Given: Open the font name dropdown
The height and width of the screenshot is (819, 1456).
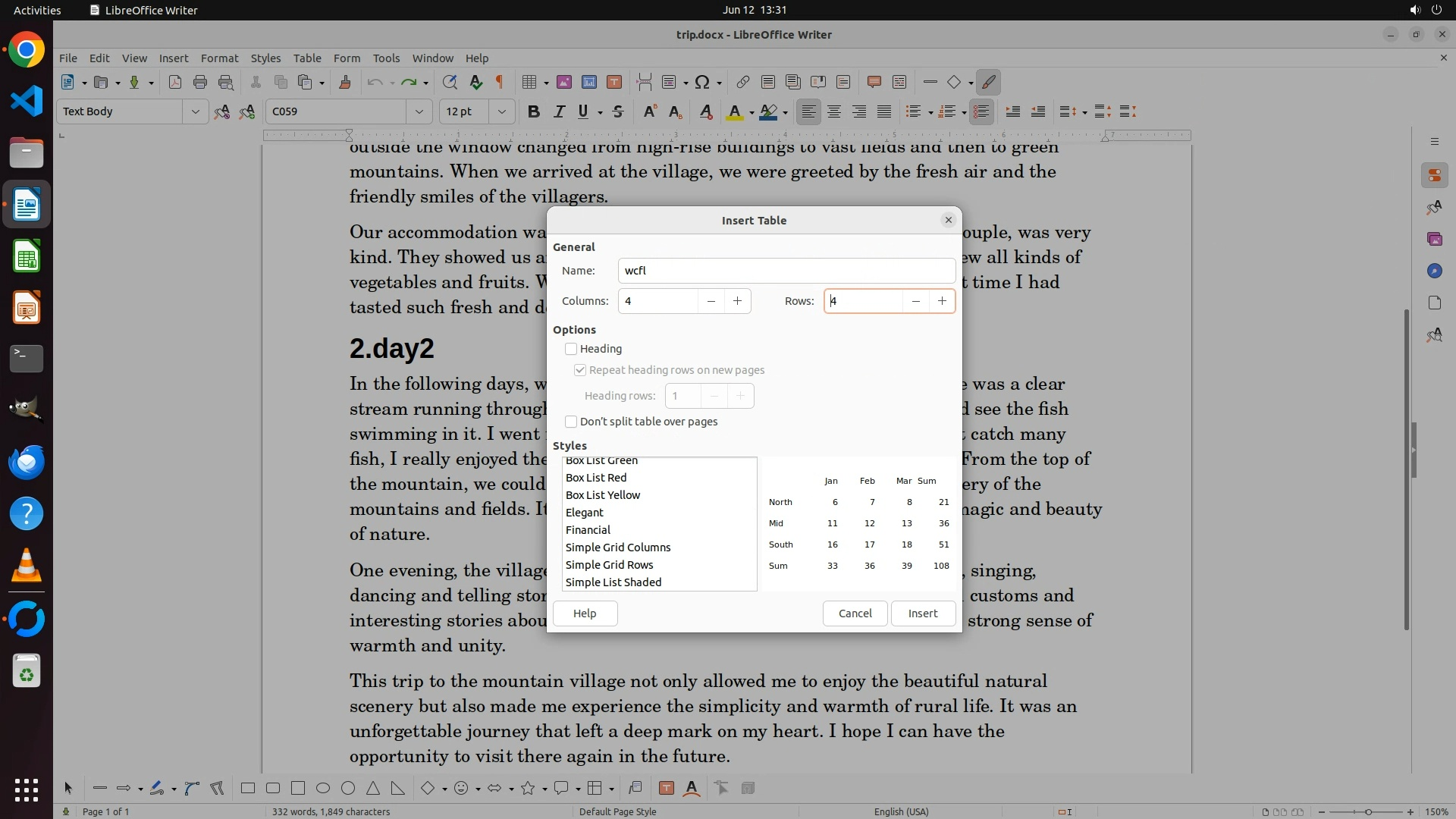Looking at the screenshot, I should click(419, 111).
